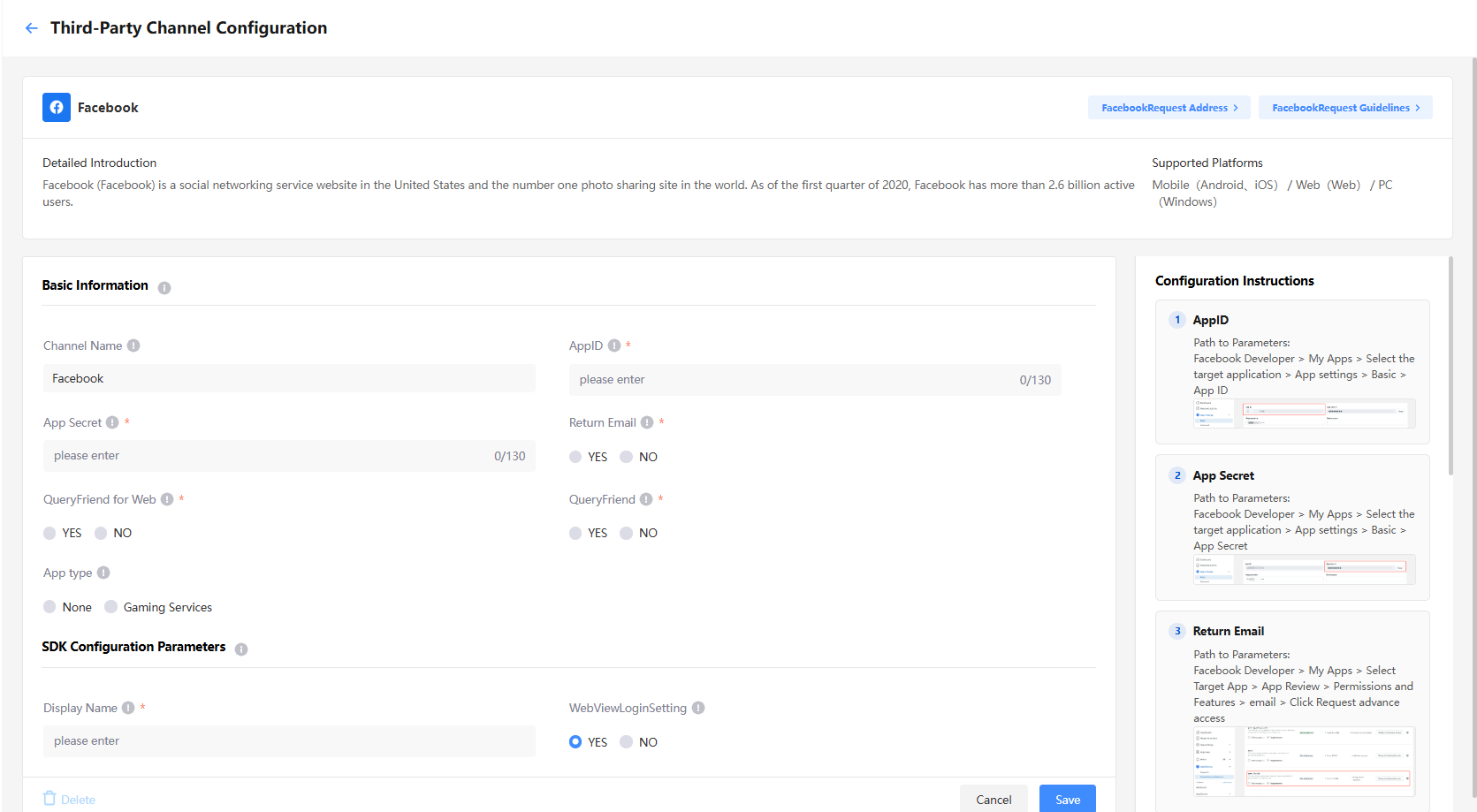Open the AppID instruction screenshot thumbnail
This screenshot has height=812, width=1477.
coord(1304,414)
